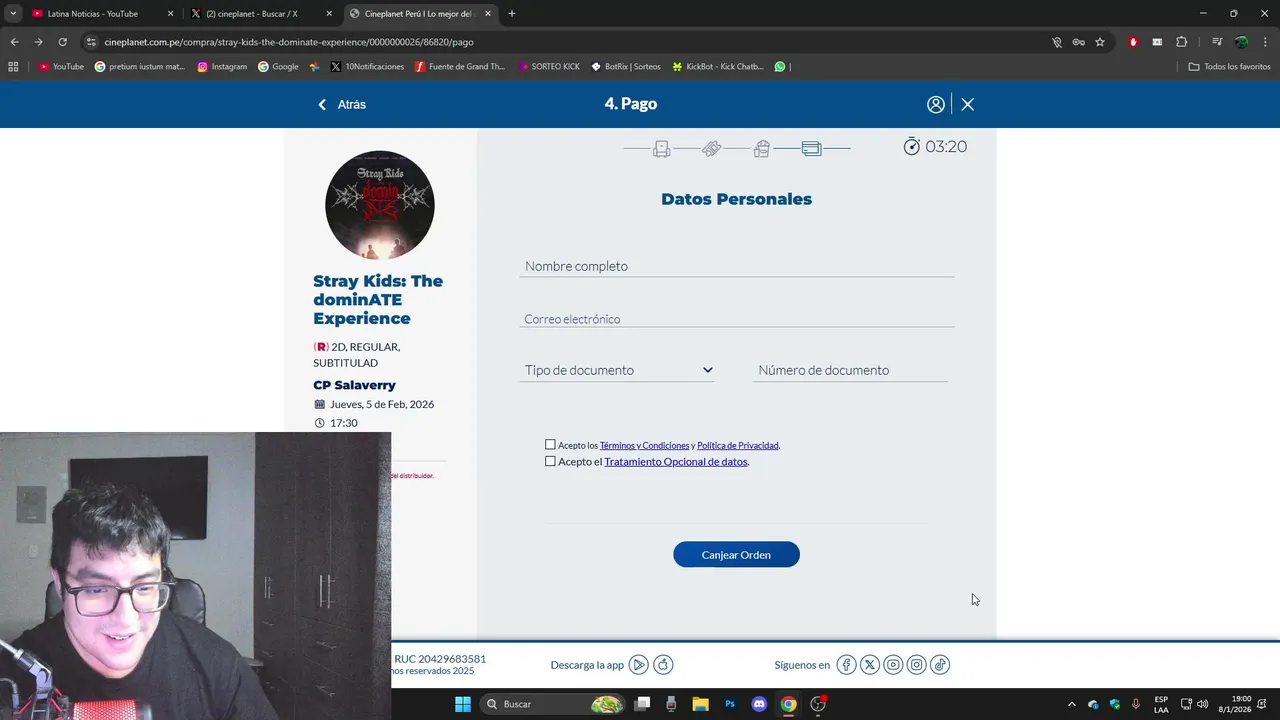The width and height of the screenshot is (1280, 720).
Task: Open the BotRix Sorteos bookmark
Action: click(626, 67)
